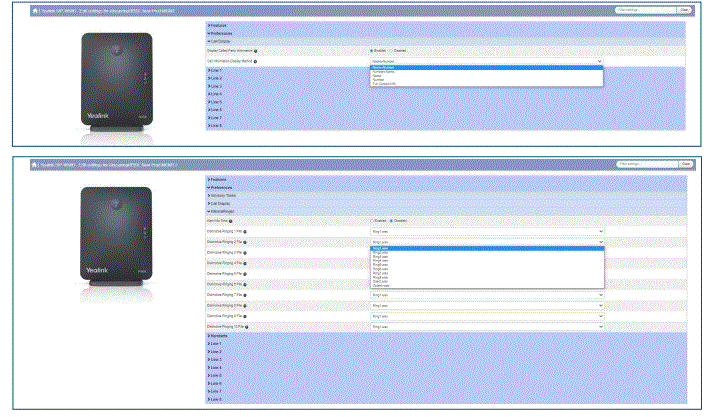Open the Distinctive Ringing 9 File dropdown
712x417 pixels.
487,316
